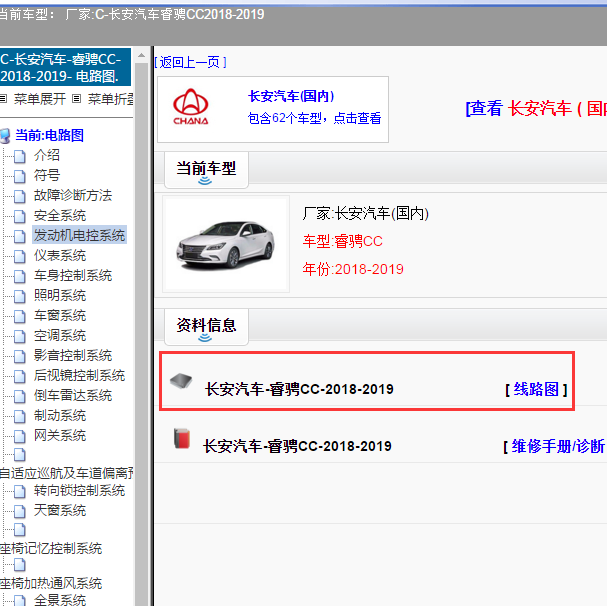Click the page icon beside 后视镜控制系统
The height and width of the screenshot is (606, 607).
[x=19, y=376]
